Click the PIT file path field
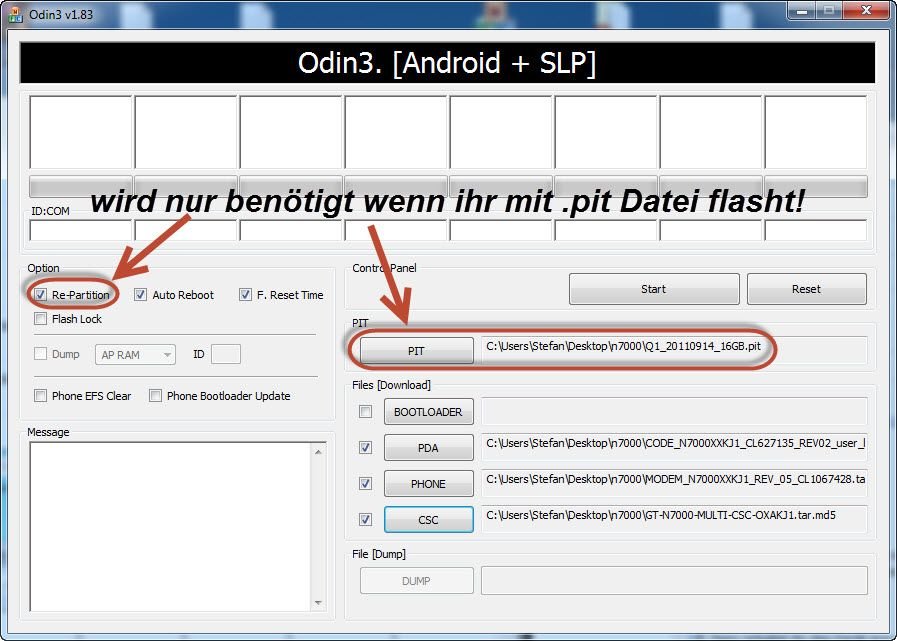 click(674, 350)
